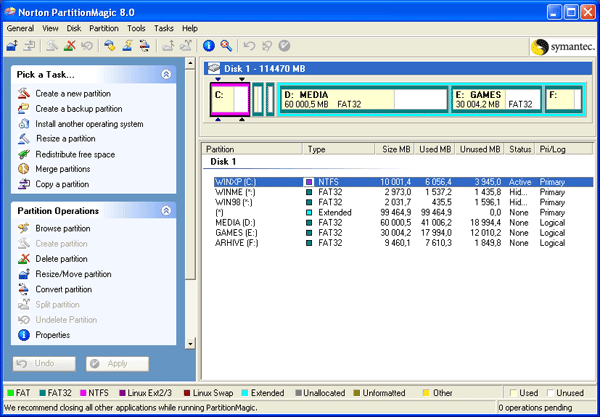
Task: Collapse the Partition Operations panel
Action: pos(166,210)
